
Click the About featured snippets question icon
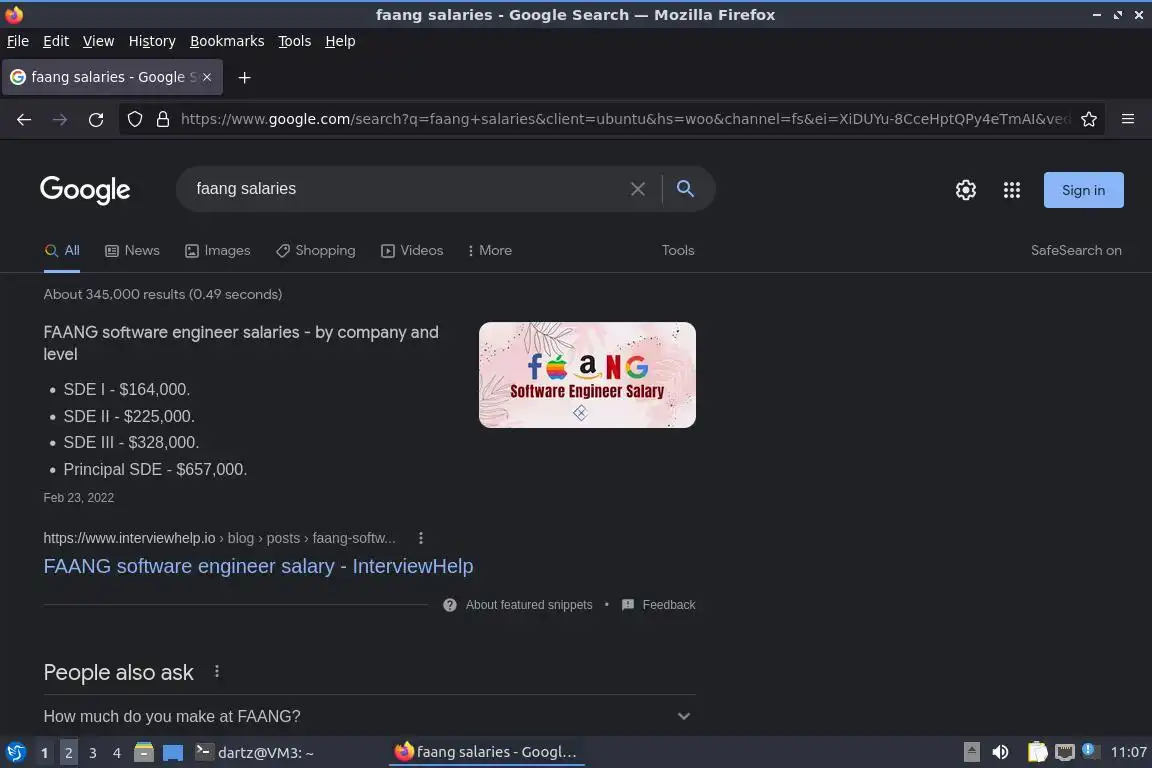point(450,605)
